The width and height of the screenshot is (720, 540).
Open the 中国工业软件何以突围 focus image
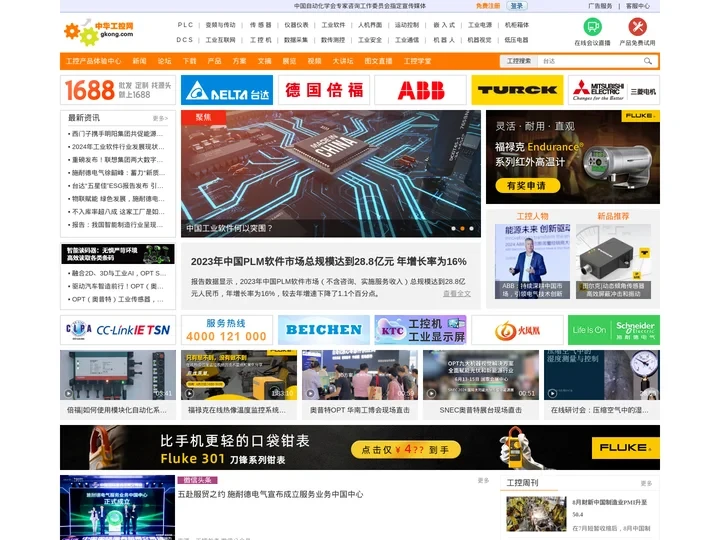coord(331,174)
